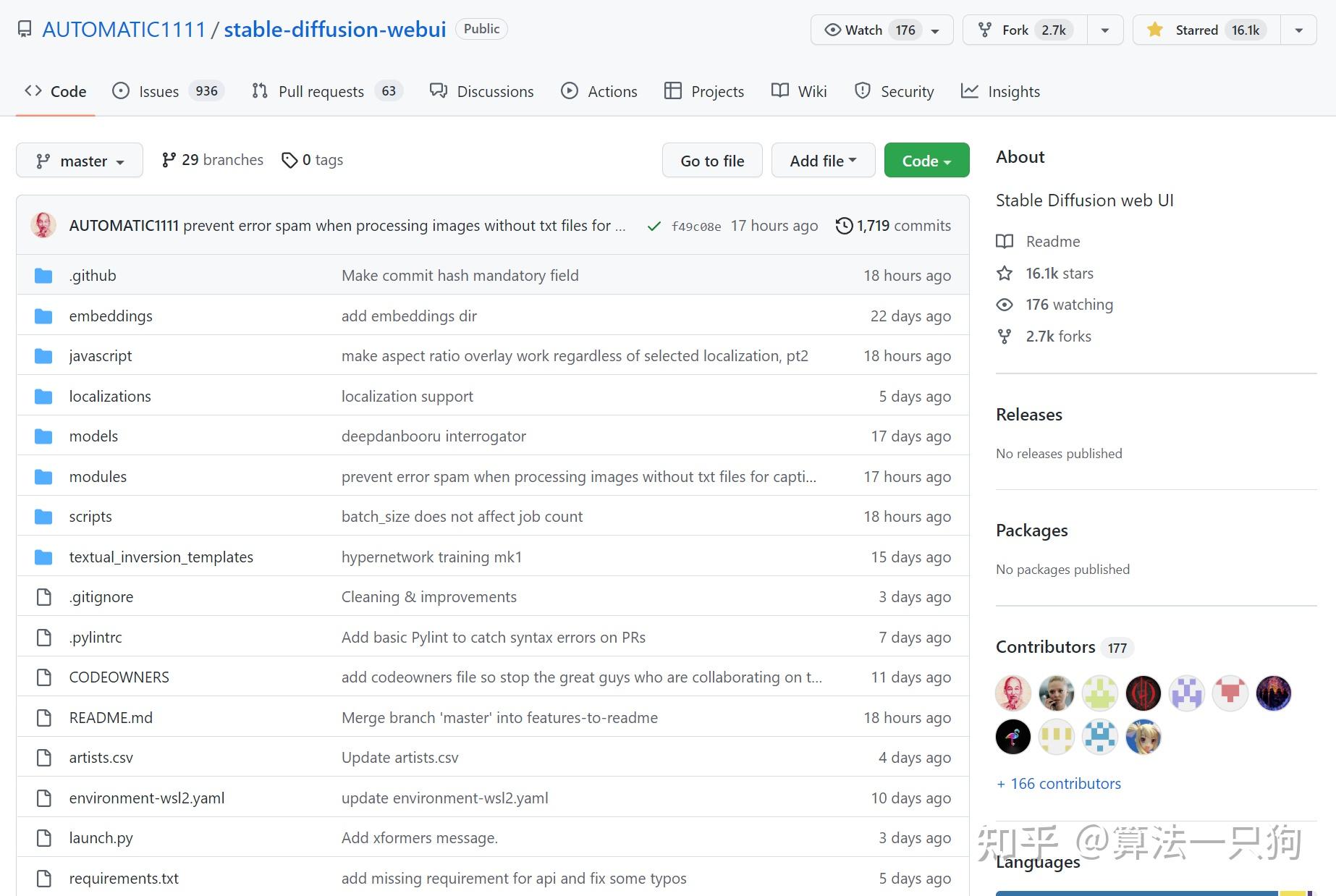Click the languages color bar
Image resolution: width=1336 pixels, height=896 pixels.
pos(1156,893)
